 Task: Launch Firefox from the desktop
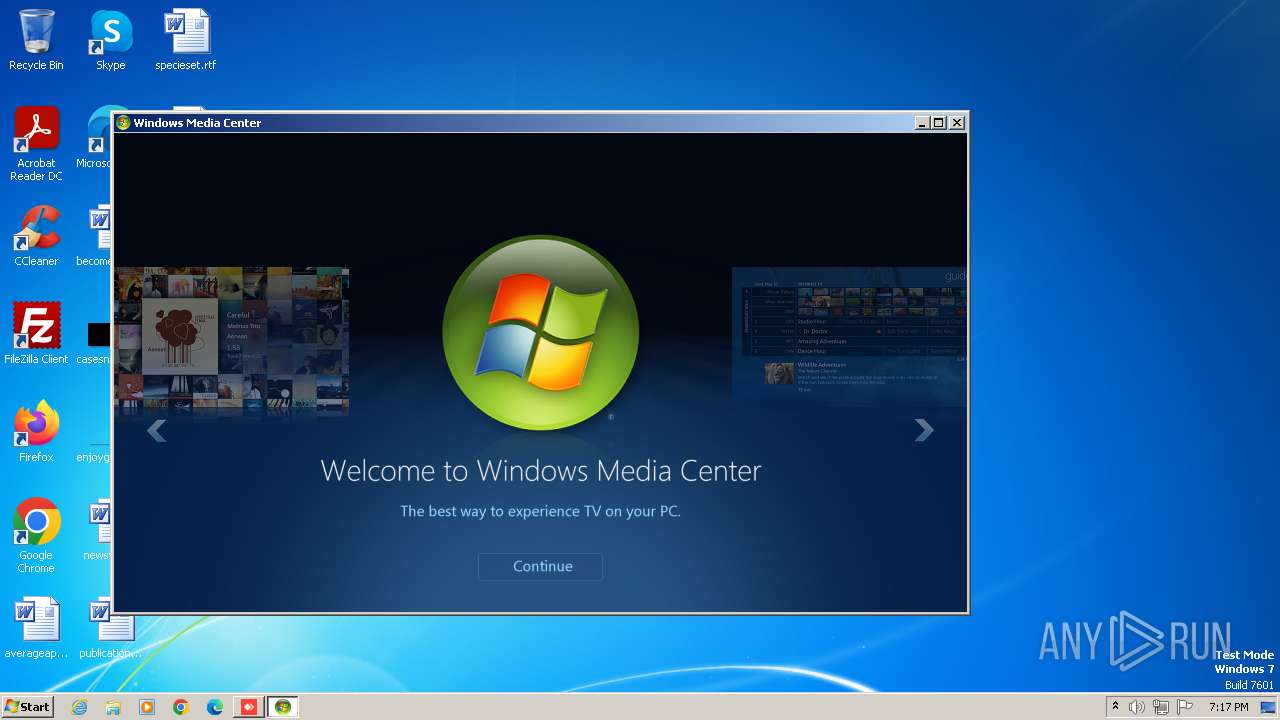click(36, 432)
